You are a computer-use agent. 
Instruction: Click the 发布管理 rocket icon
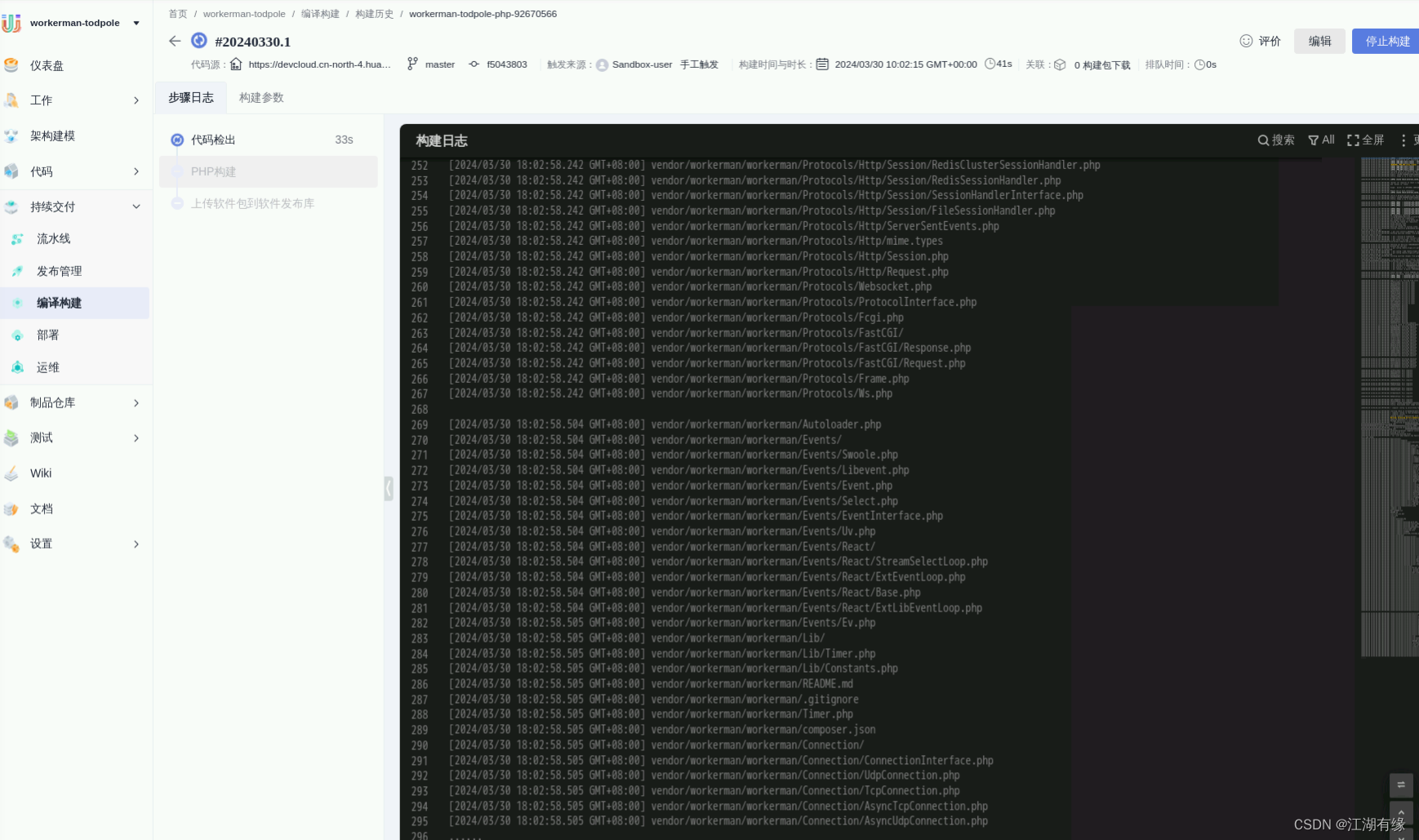click(17, 271)
